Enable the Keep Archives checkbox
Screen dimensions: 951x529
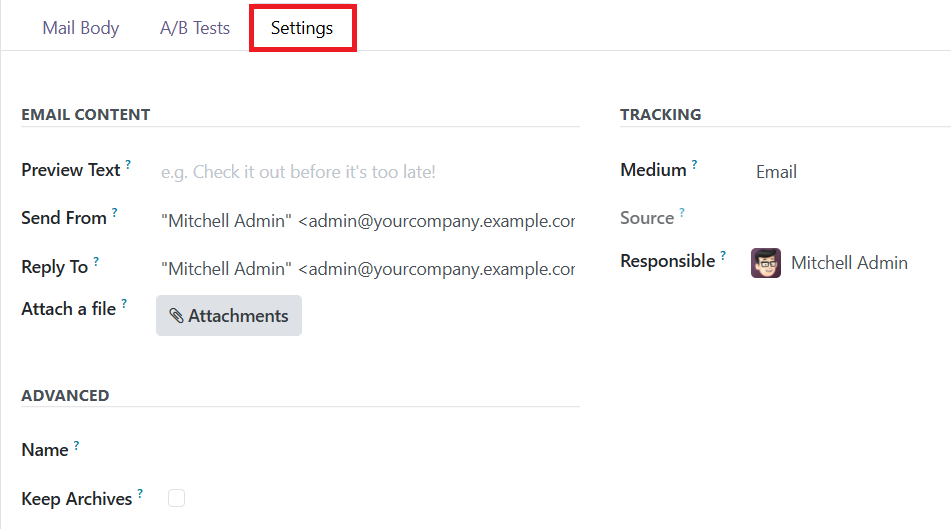176,498
